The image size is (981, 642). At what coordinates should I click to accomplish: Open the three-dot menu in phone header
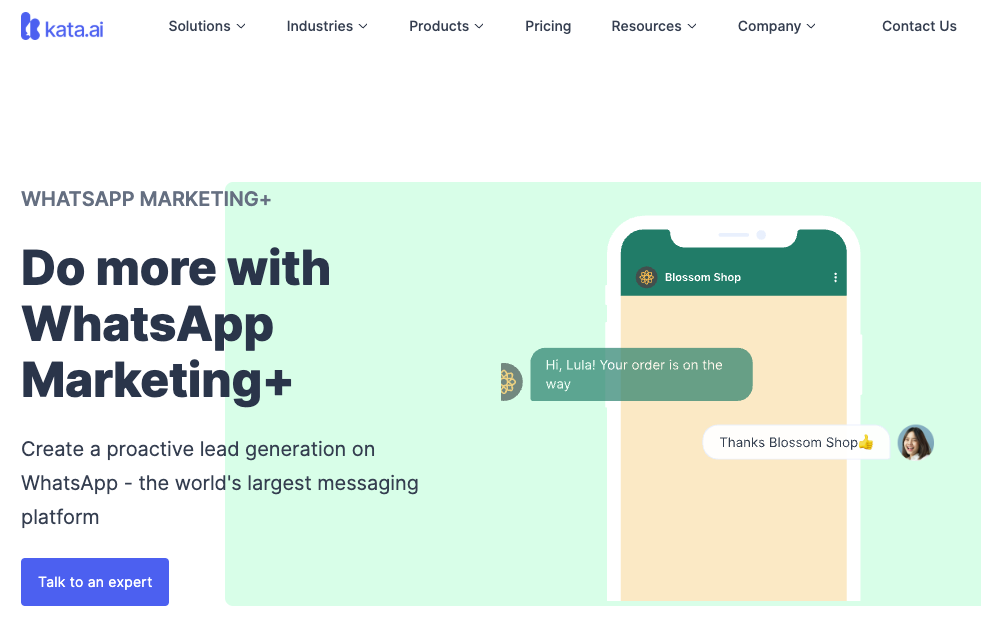click(x=835, y=277)
